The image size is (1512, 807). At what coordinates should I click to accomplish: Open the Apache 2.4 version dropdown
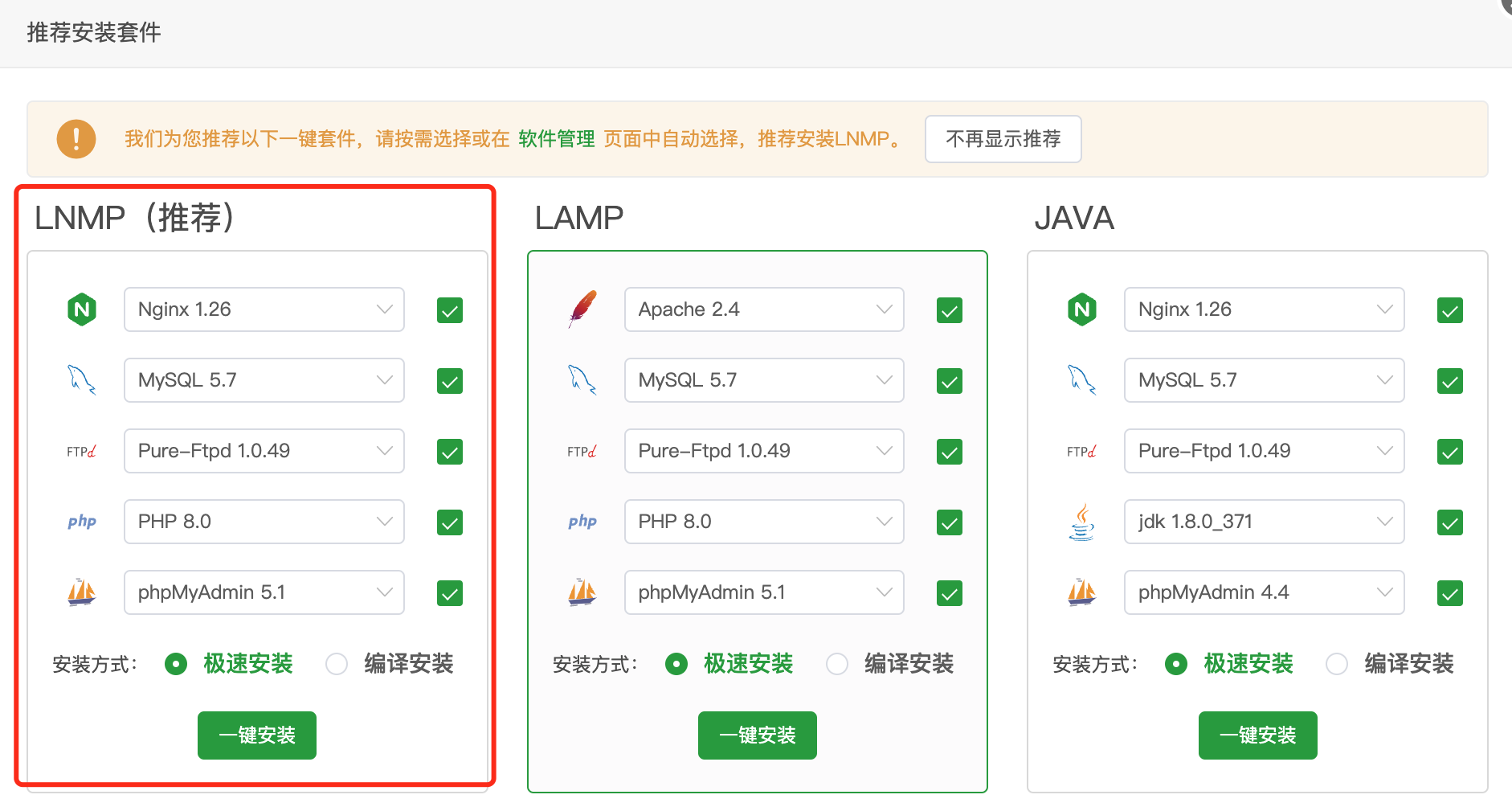(763, 309)
